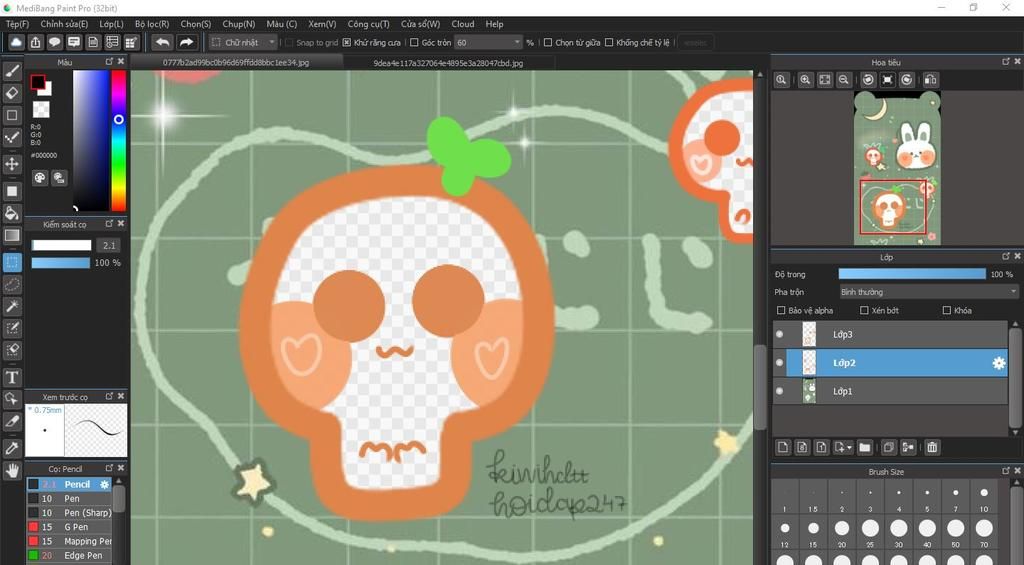Click the Navigator canvas thumbnail
The height and width of the screenshot is (565, 1024).
point(897,168)
